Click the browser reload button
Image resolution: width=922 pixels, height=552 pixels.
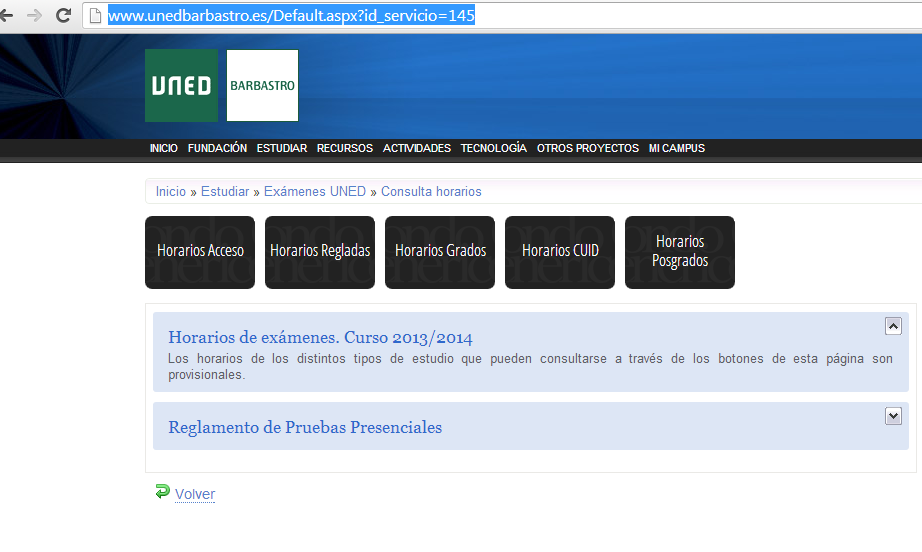63,16
